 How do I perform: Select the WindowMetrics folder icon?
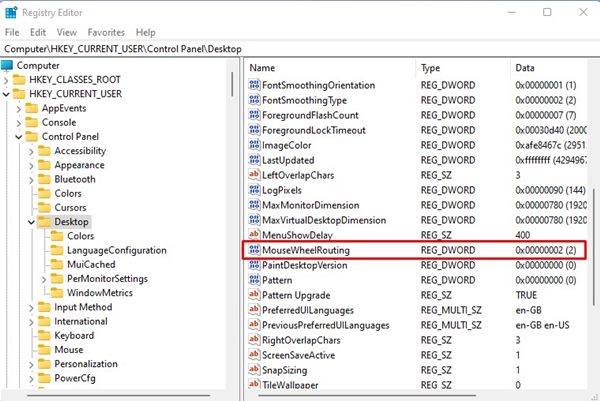(57, 293)
